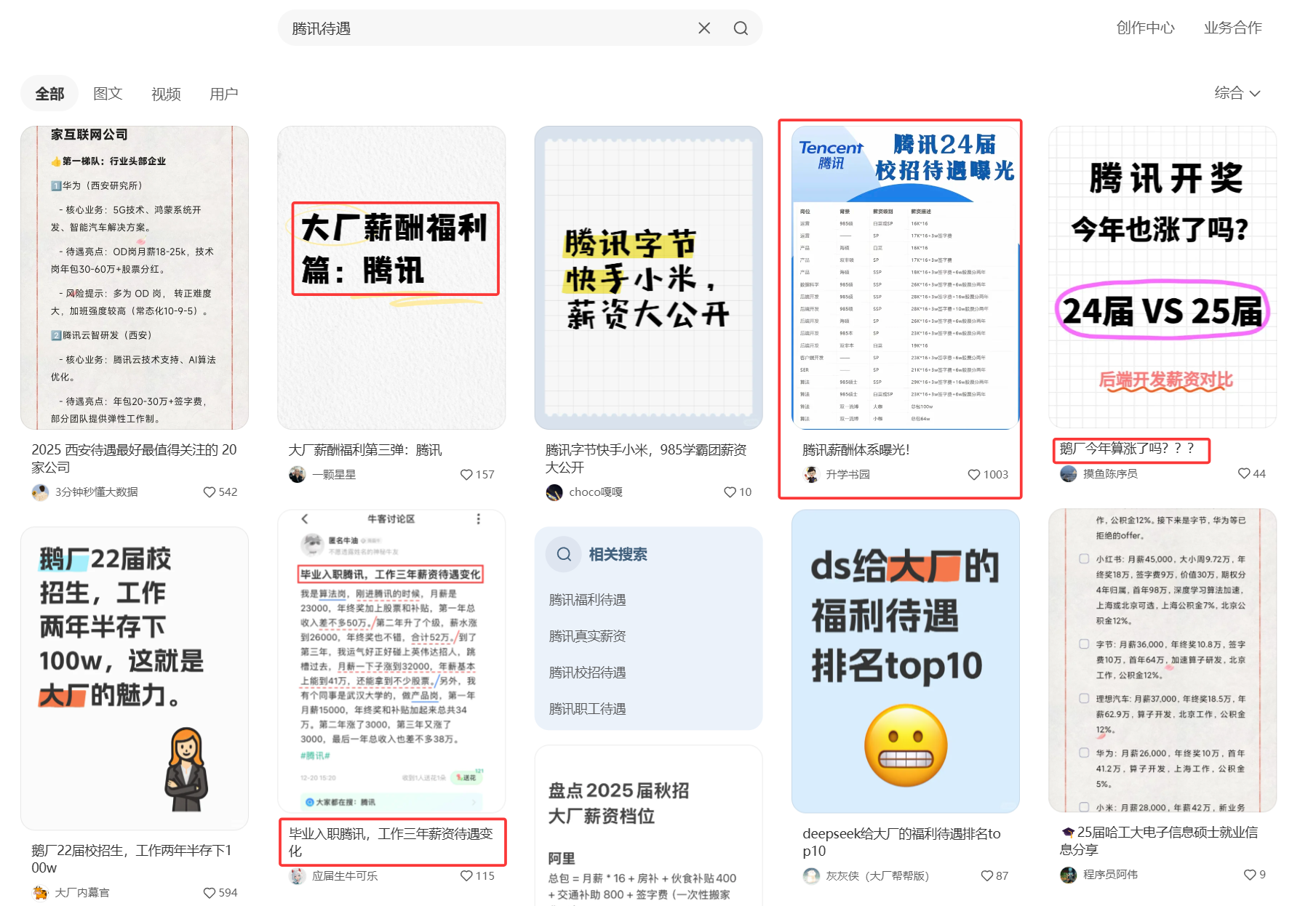Viewport: 1316px width, 906px height.
Task: Open post titled deepseek给大厂的福利待遇排名top10
Action: 902,842
